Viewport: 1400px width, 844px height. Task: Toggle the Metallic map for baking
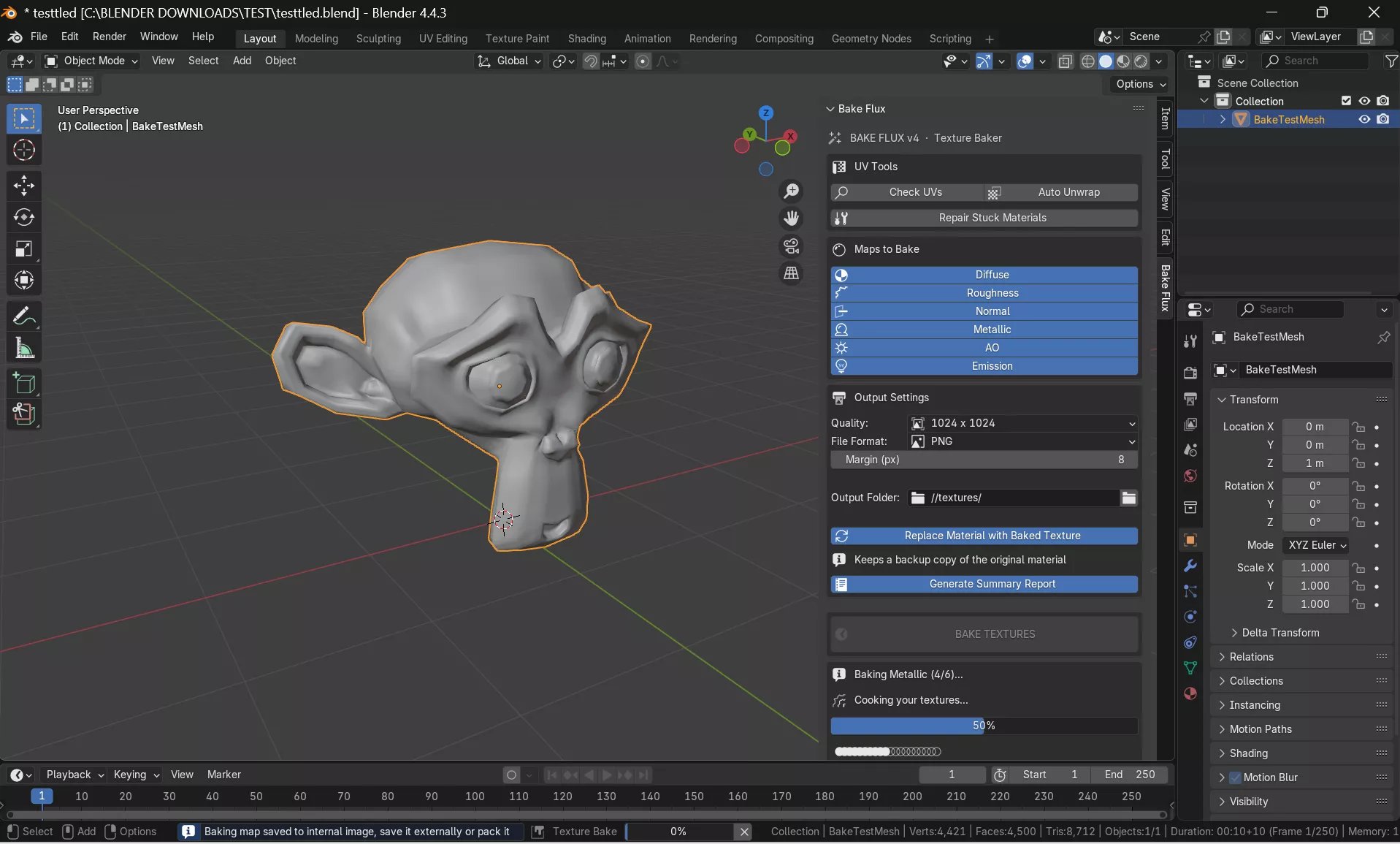click(984, 330)
